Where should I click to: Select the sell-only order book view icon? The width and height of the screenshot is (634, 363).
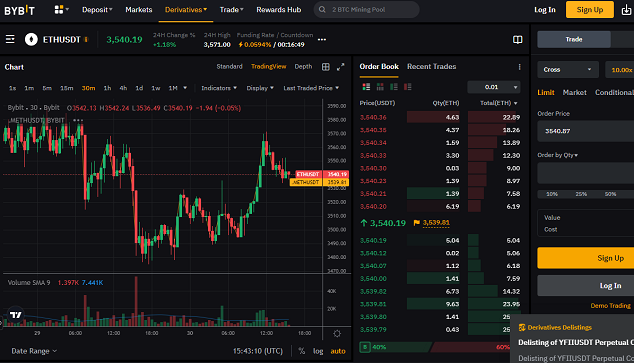pyautogui.click(x=408, y=87)
